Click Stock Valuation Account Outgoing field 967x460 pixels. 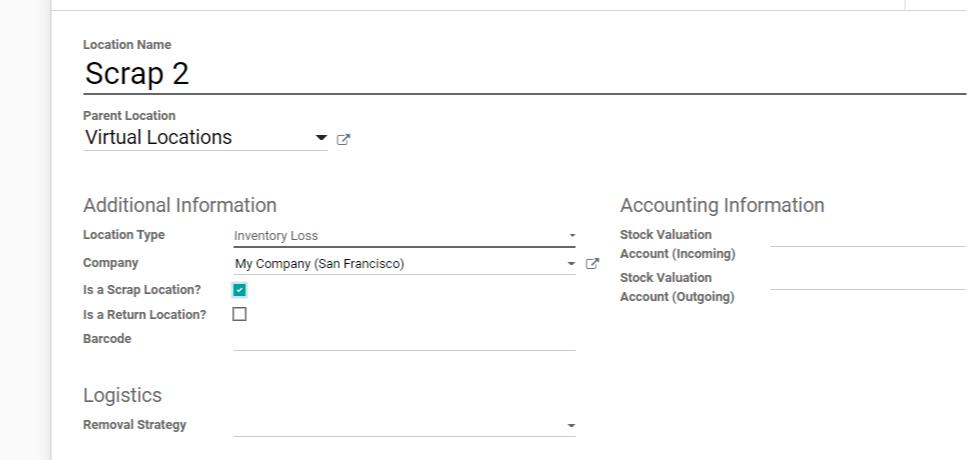pos(868,279)
